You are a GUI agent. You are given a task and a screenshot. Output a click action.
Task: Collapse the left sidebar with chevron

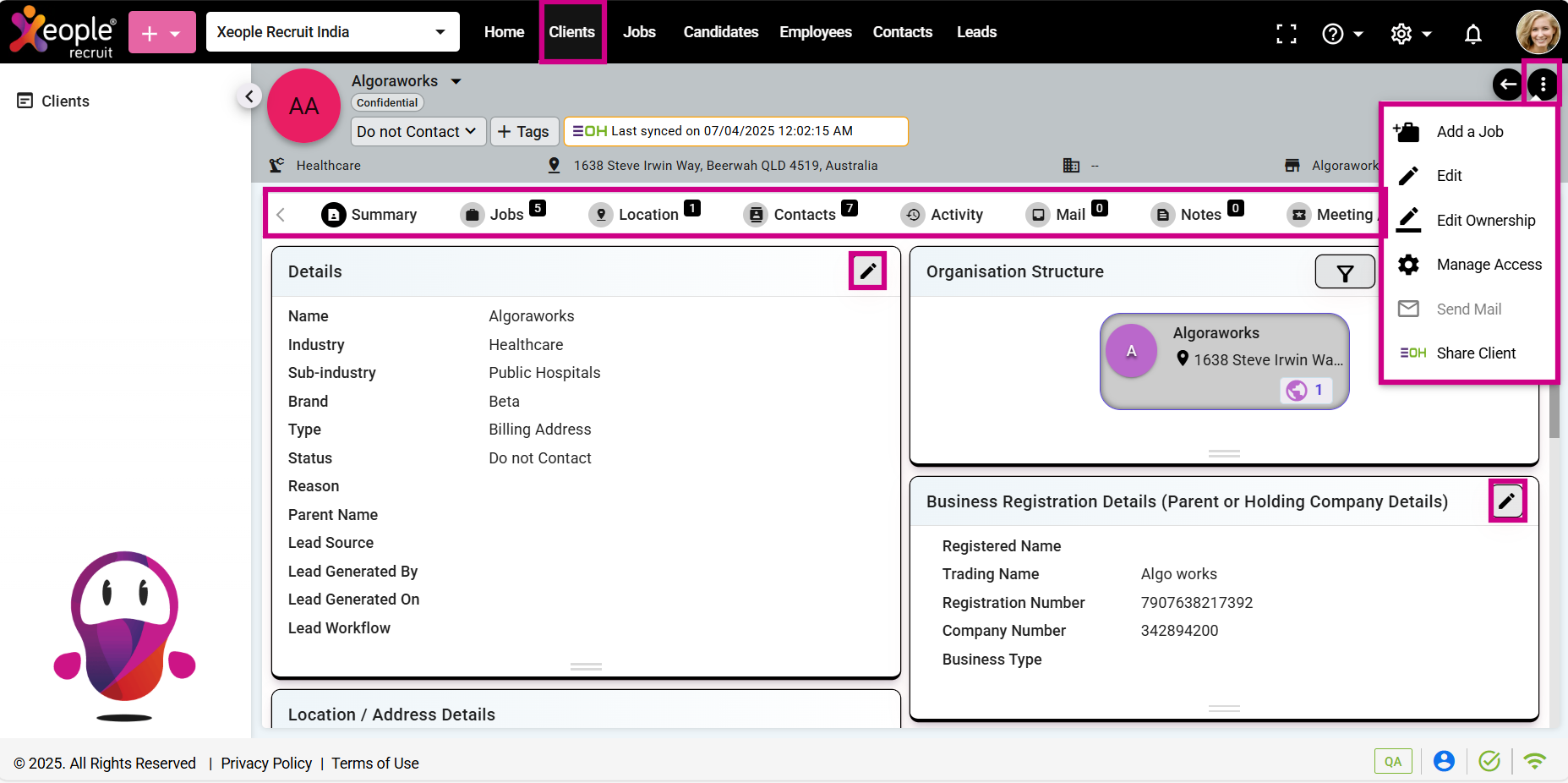(x=249, y=96)
